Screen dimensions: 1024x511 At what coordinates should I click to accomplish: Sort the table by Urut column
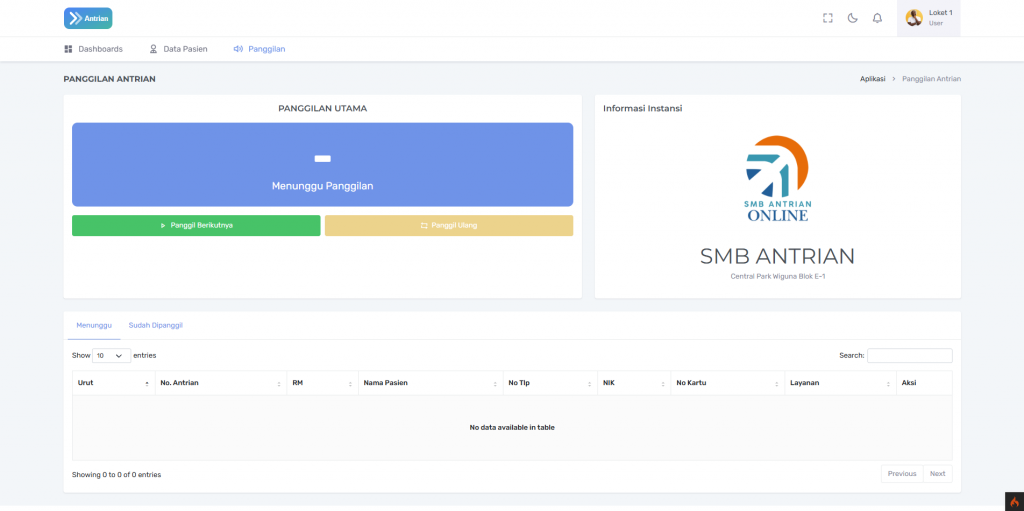point(113,383)
